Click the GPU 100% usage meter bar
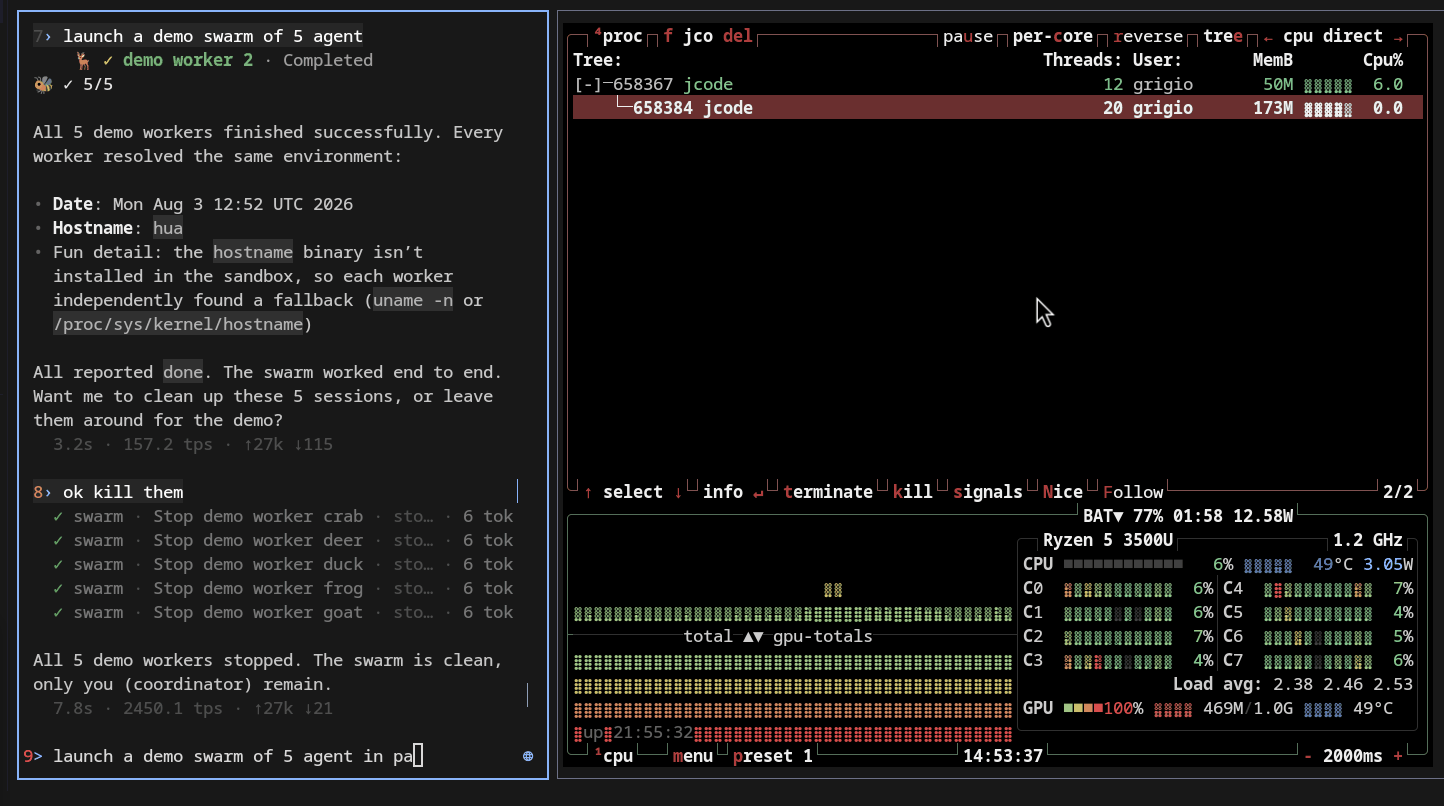The height and width of the screenshot is (806, 1444). 1083,708
